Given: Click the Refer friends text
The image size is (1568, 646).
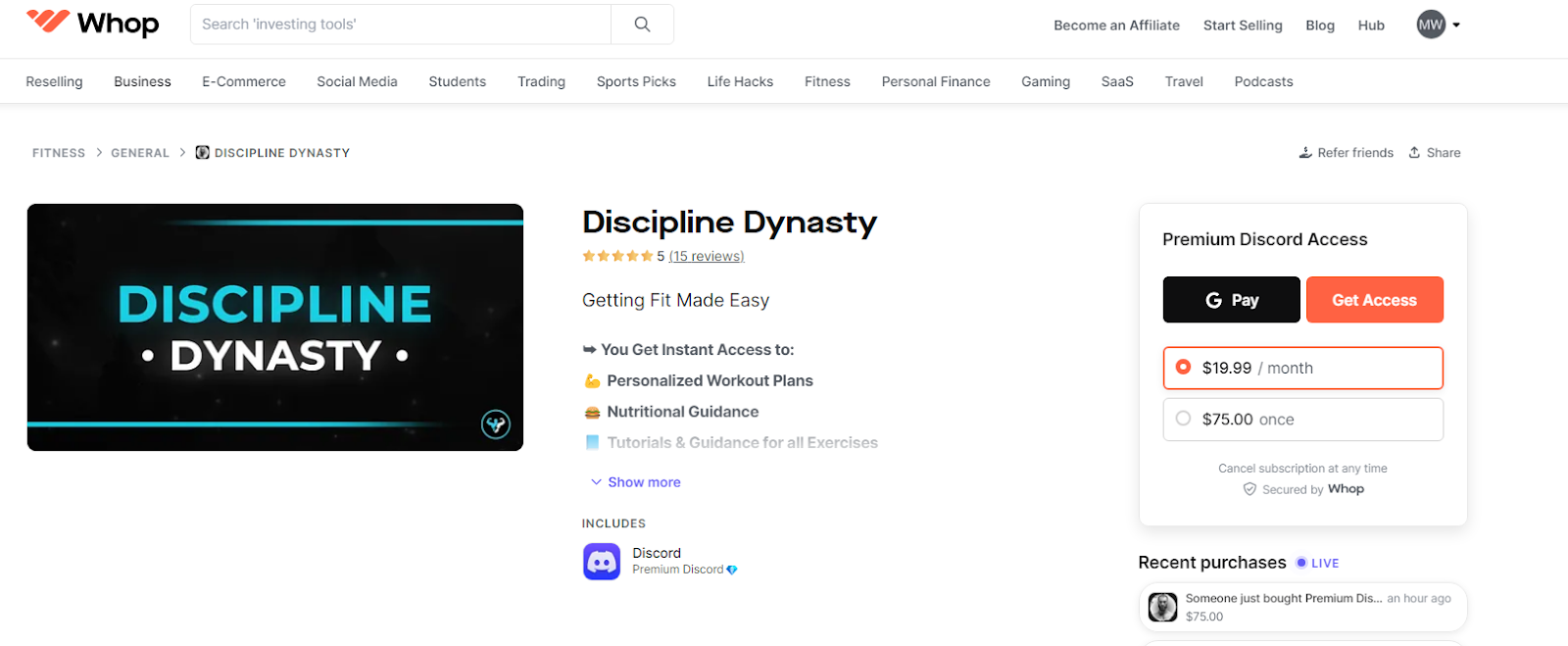Looking at the screenshot, I should [1355, 153].
